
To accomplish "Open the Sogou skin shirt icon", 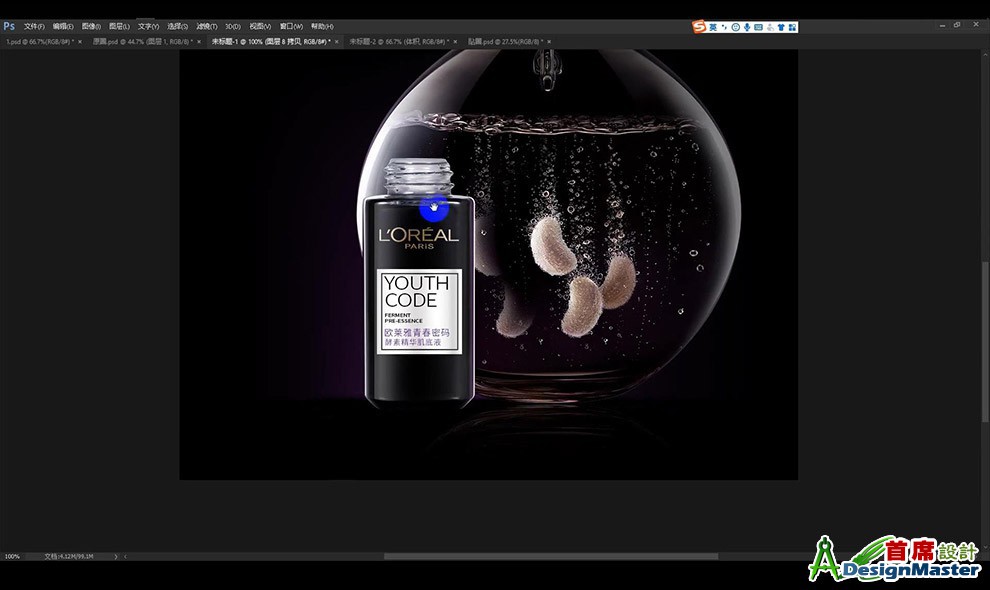I will (x=781, y=27).
